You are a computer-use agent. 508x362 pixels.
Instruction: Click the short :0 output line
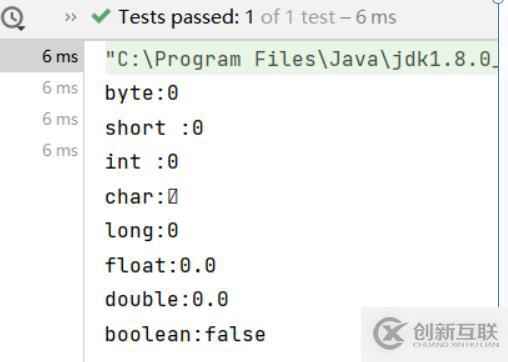(x=154, y=128)
